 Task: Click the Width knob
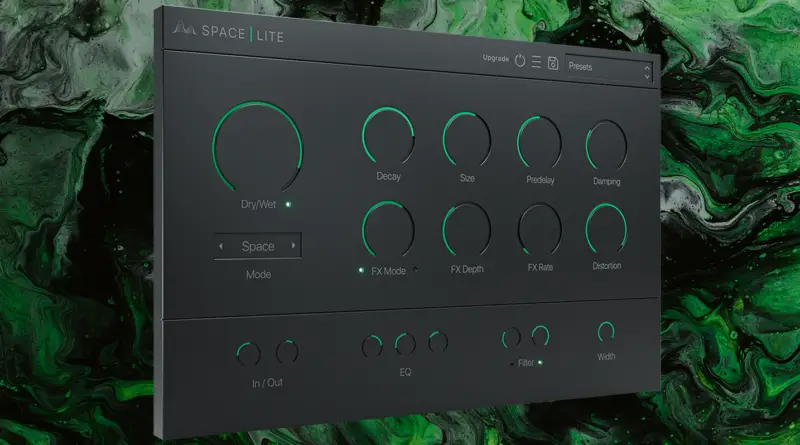(606, 332)
